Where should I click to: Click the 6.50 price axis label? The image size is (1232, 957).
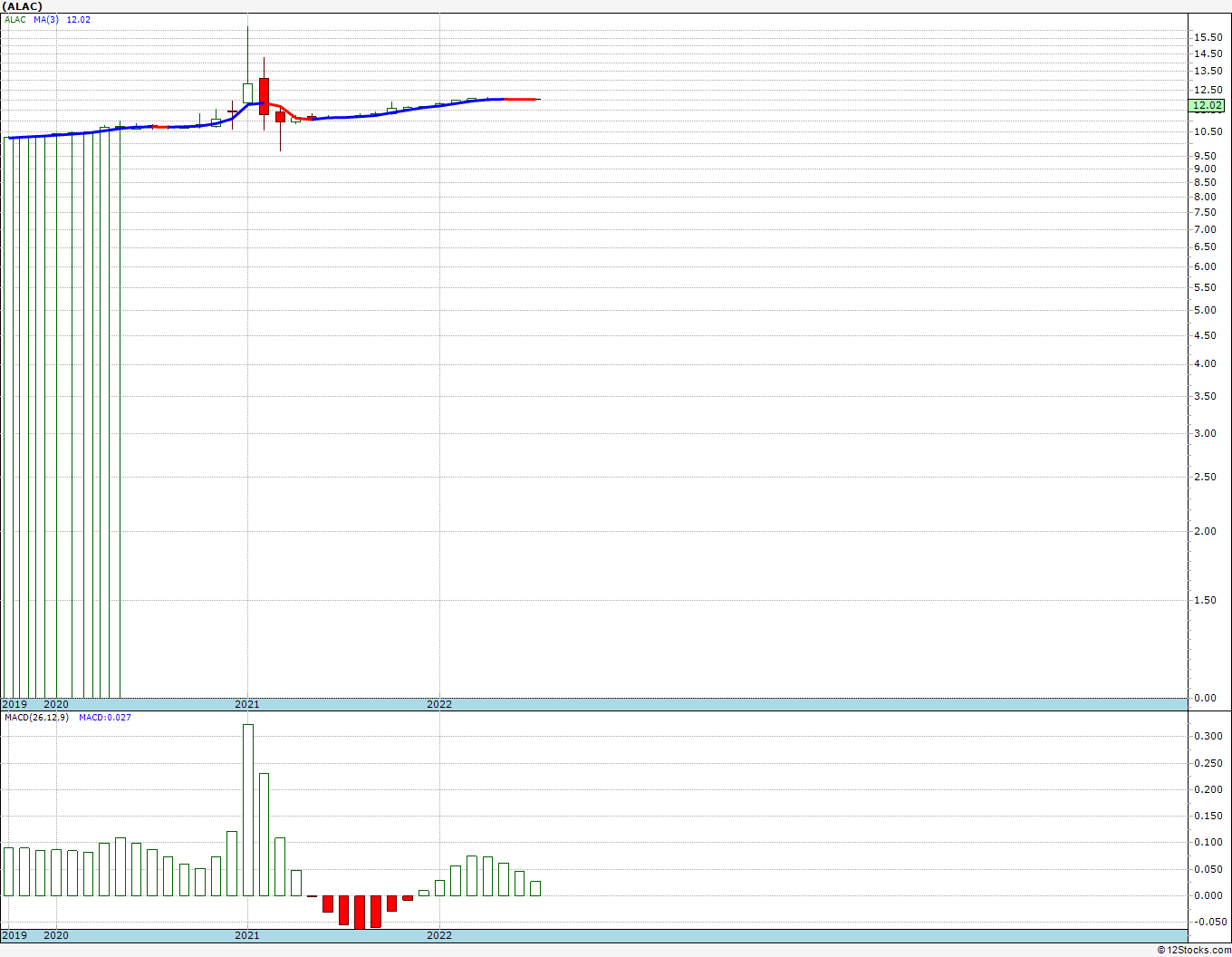tap(1205, 246)
